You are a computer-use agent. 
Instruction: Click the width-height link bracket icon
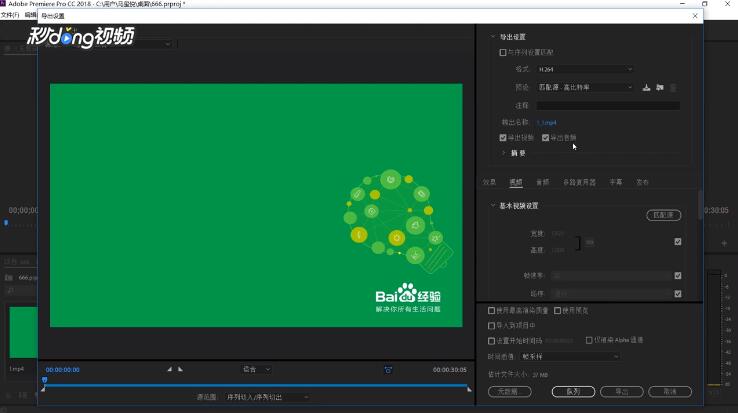point(578,243)
